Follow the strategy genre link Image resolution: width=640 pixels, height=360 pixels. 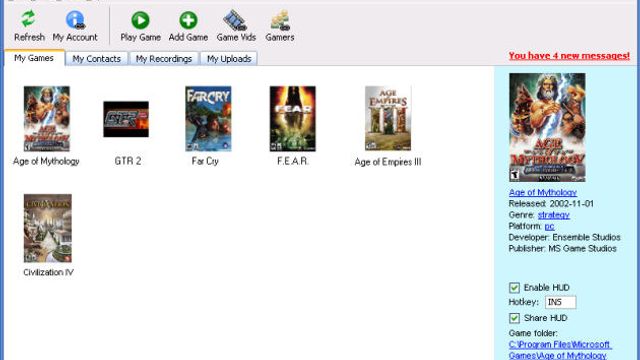click(x=553, y=215)
